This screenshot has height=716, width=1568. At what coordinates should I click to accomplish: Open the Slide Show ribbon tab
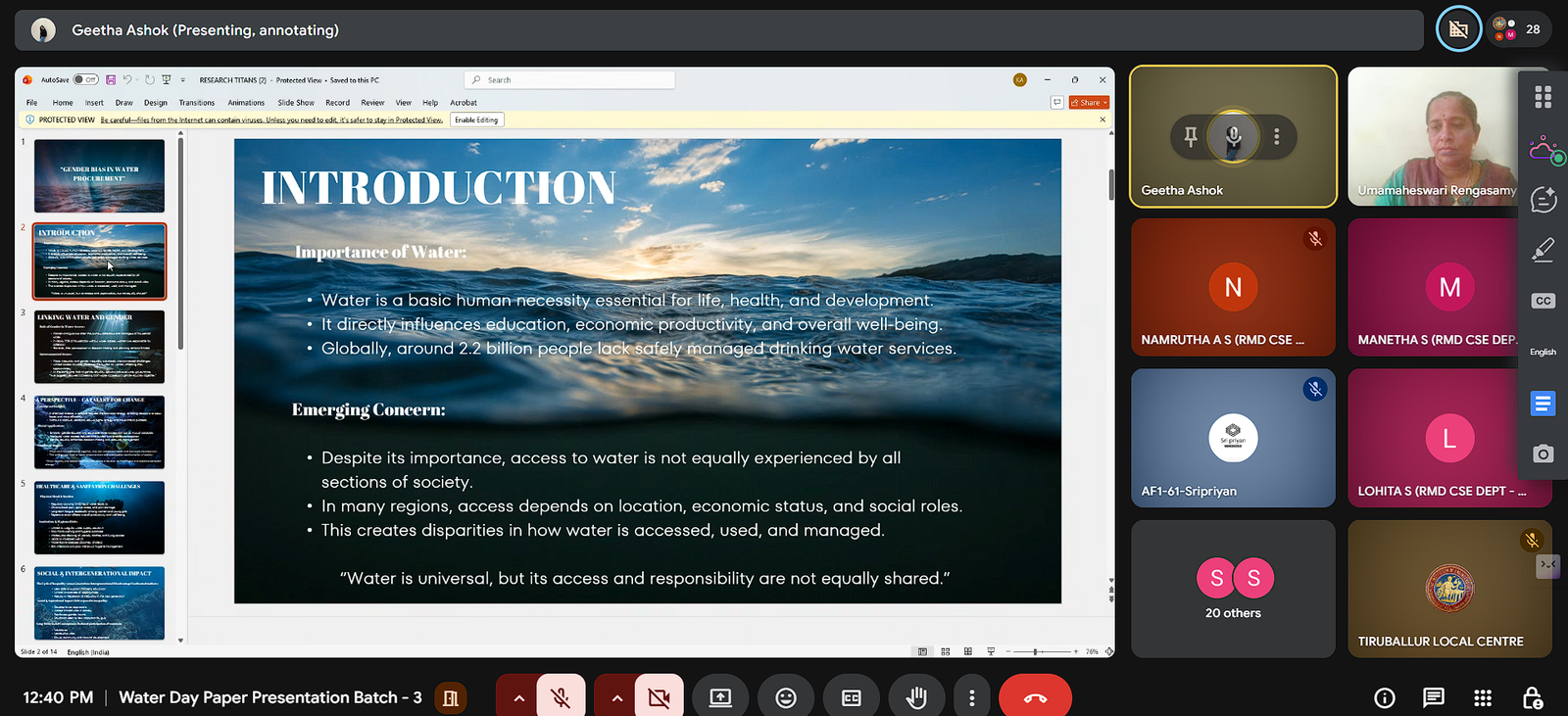pos(295,103)
